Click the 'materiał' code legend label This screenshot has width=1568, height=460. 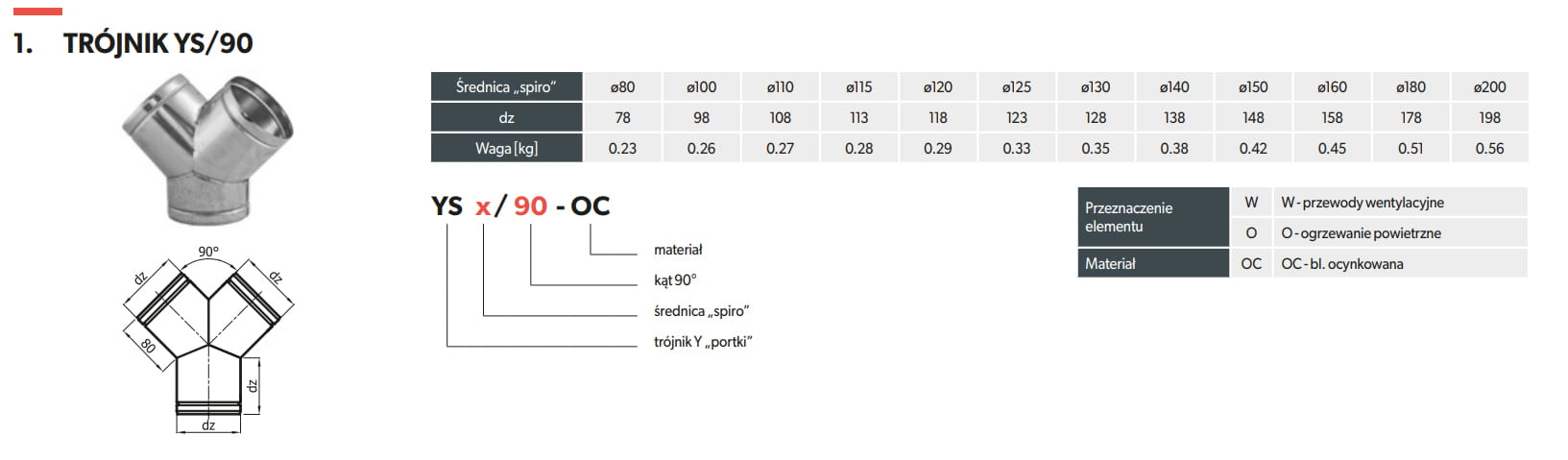(678, 250)
